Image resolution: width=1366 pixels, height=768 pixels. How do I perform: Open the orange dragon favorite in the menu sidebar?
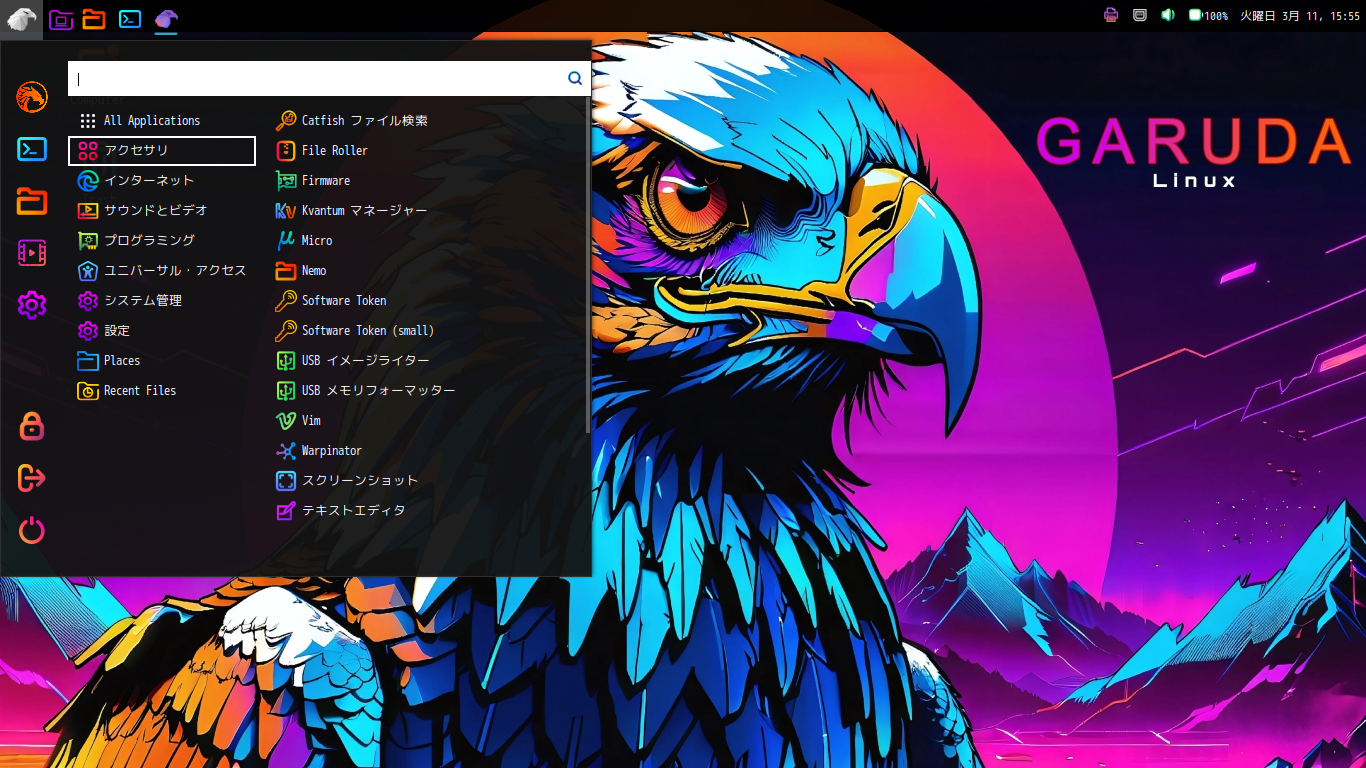coord(32,97)
